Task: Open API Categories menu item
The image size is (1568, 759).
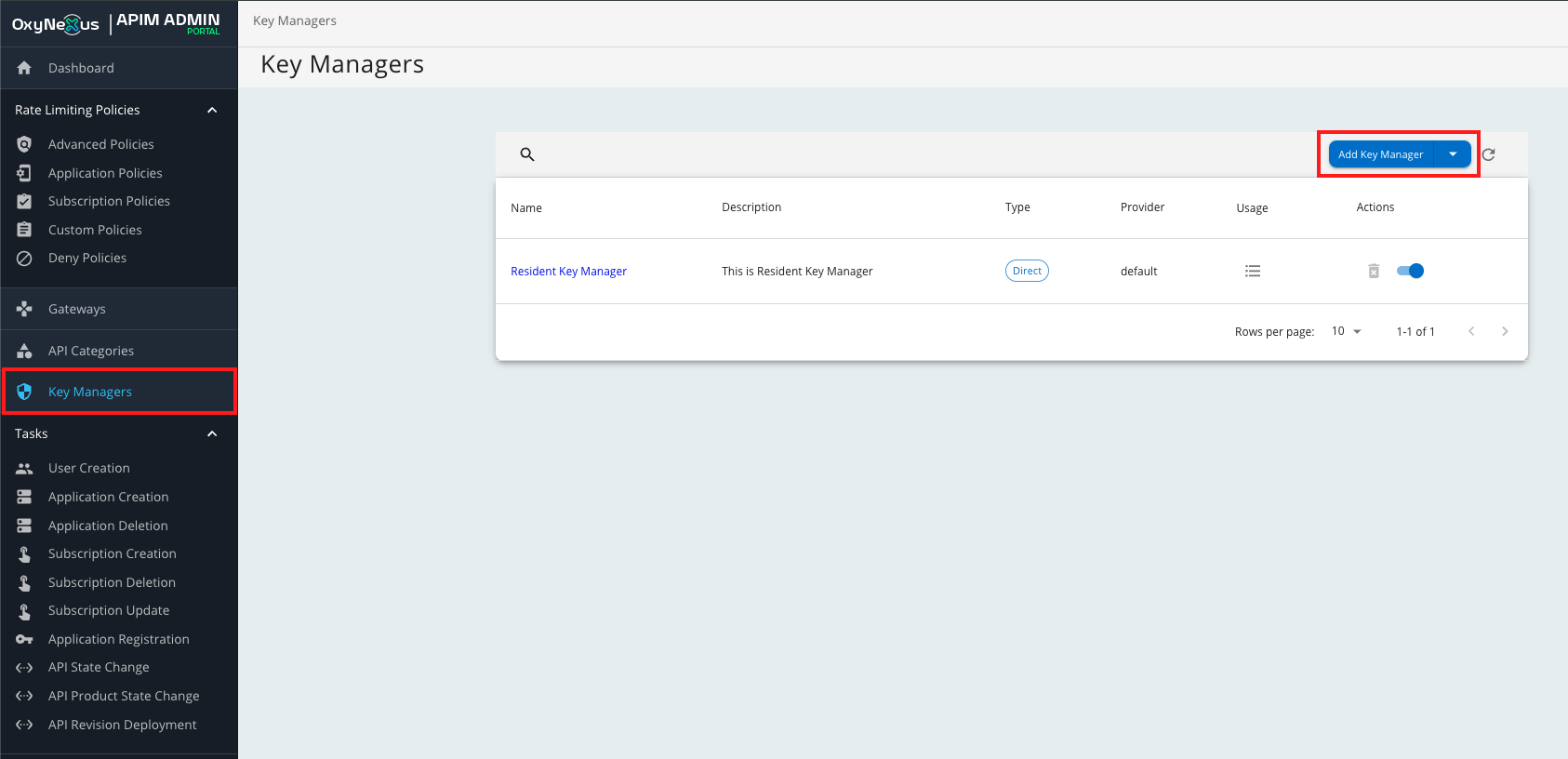Action: click(119, 351)
